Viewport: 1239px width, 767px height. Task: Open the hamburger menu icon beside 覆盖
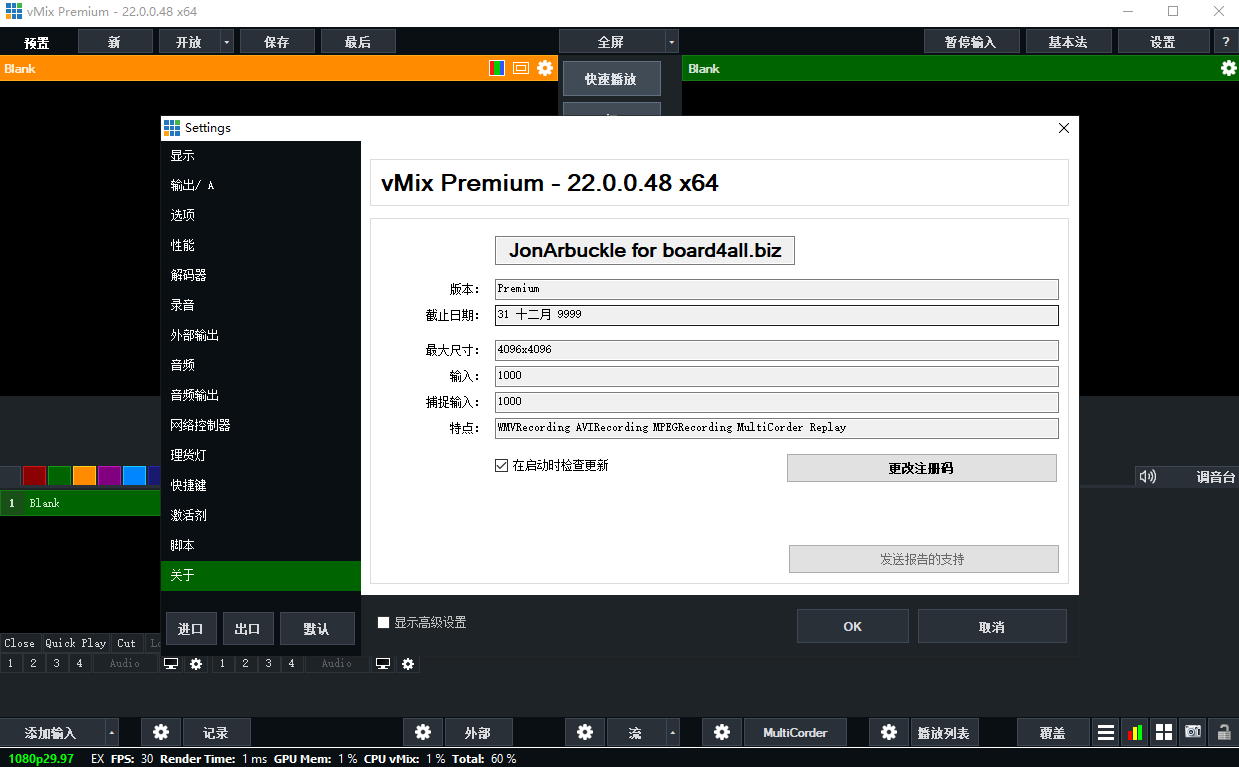click(1105, 732)
